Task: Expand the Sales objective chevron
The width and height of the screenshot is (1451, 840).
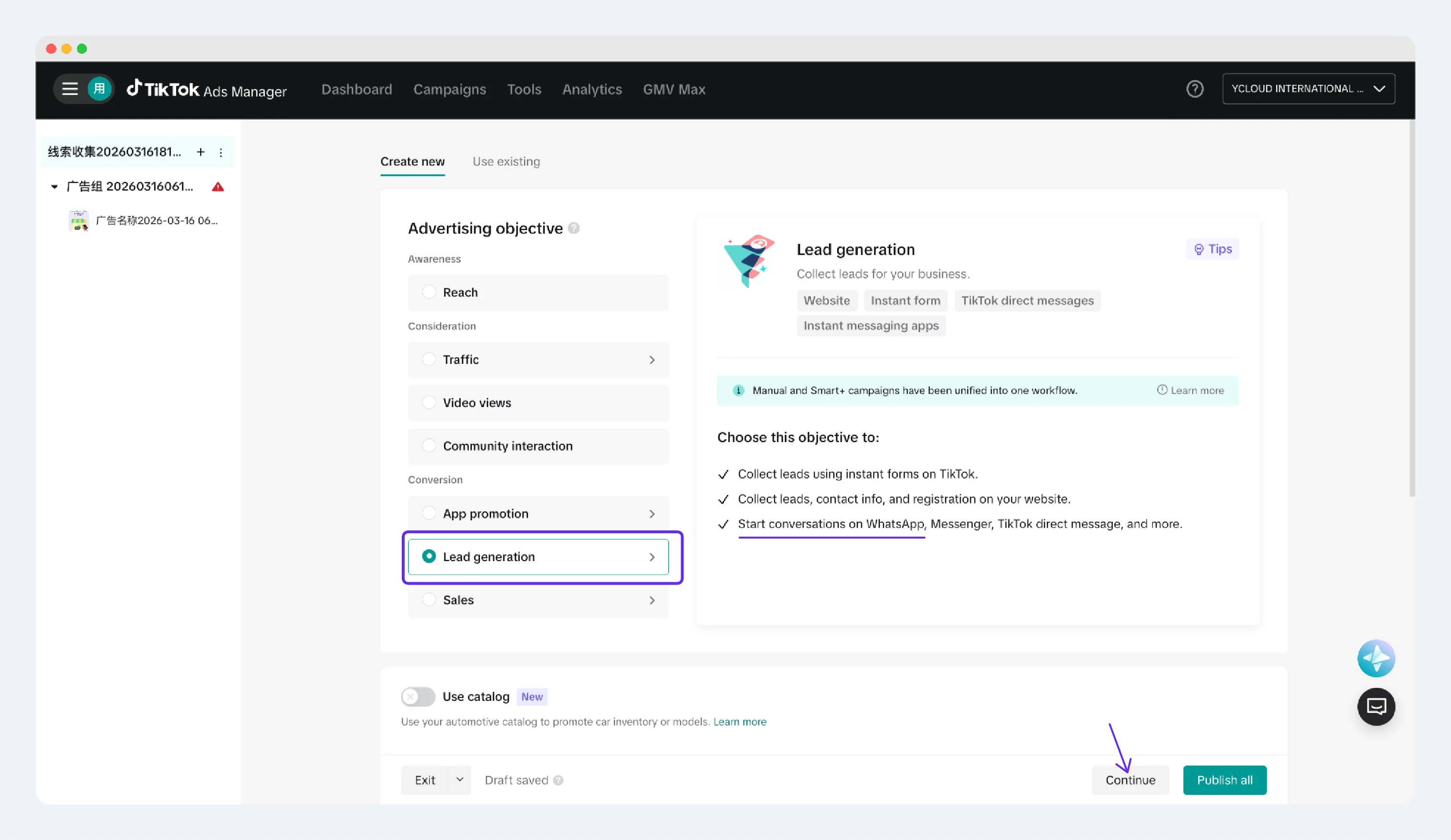Action: [652, 600]
